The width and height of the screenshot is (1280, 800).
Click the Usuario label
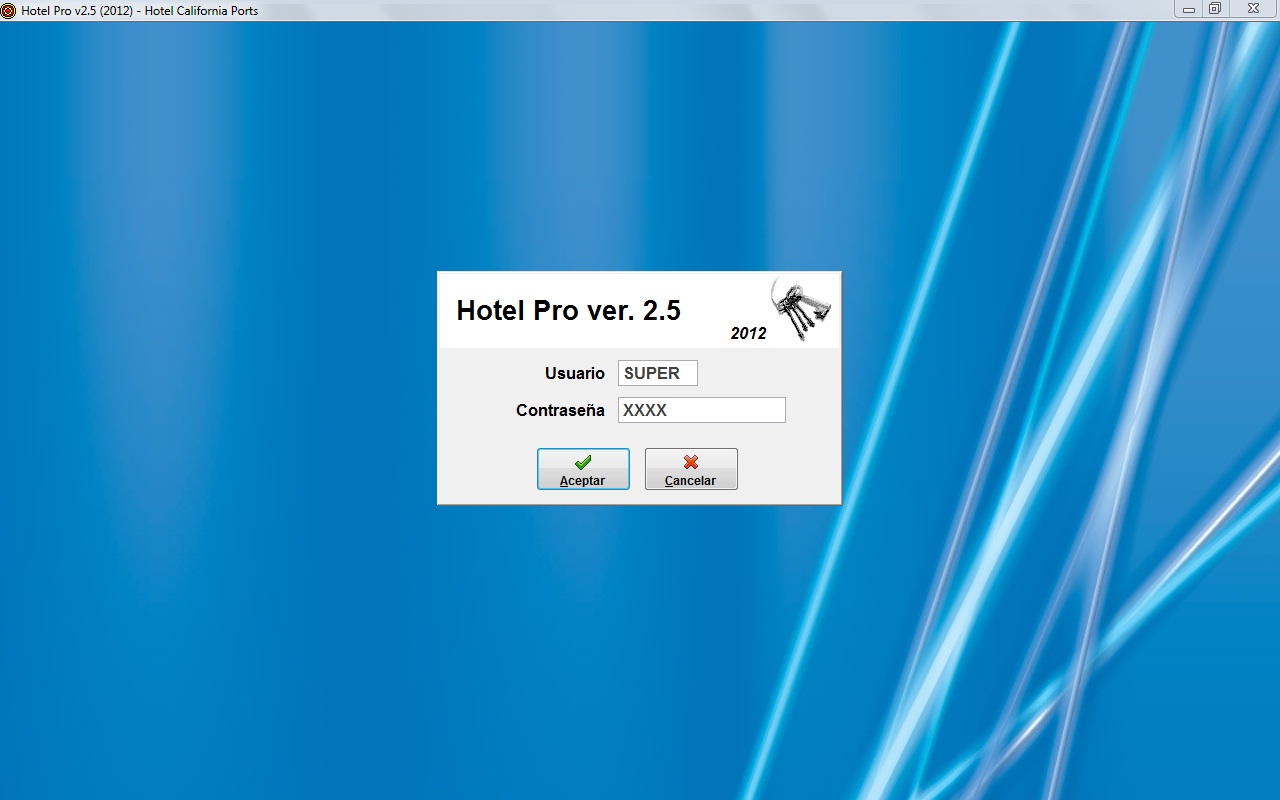pyautogui.click(x=574, y=373)
